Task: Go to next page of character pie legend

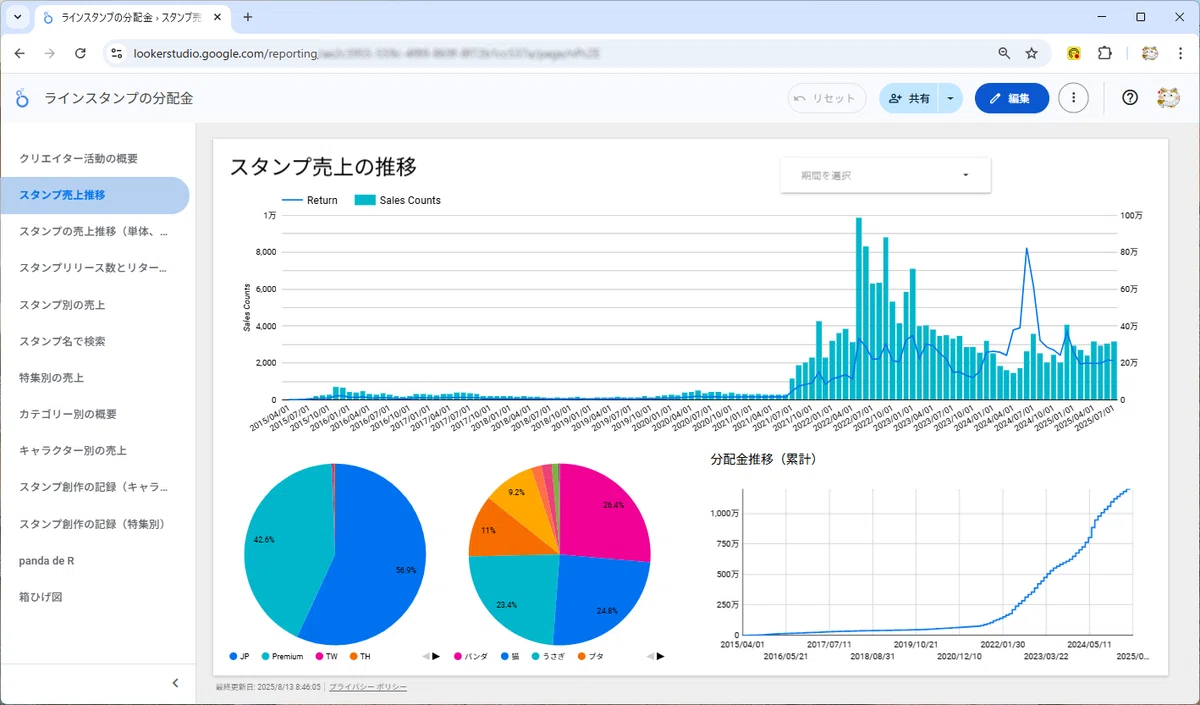Action: pos(661,656)
